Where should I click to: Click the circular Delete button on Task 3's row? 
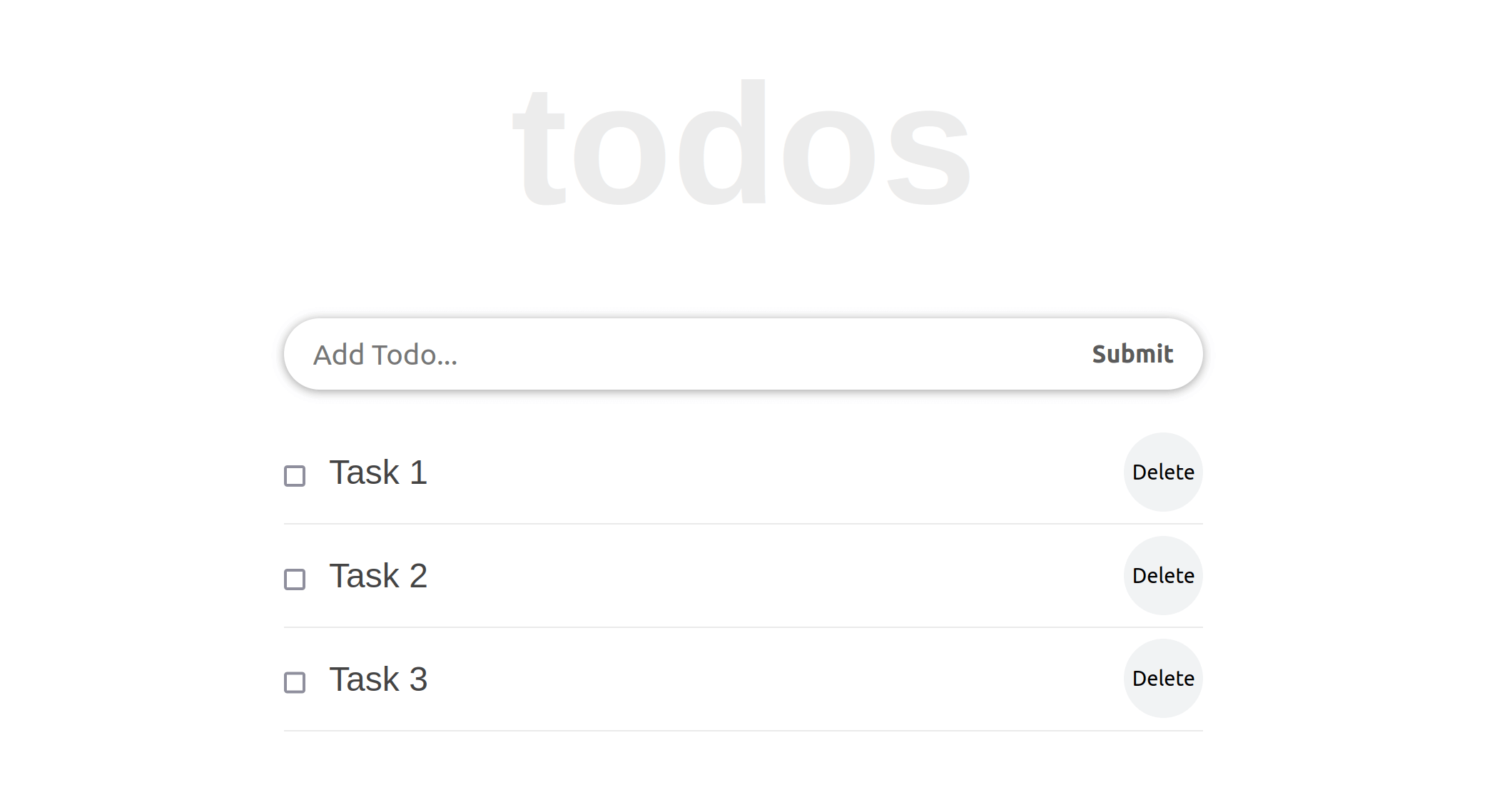coord(1162,678)
